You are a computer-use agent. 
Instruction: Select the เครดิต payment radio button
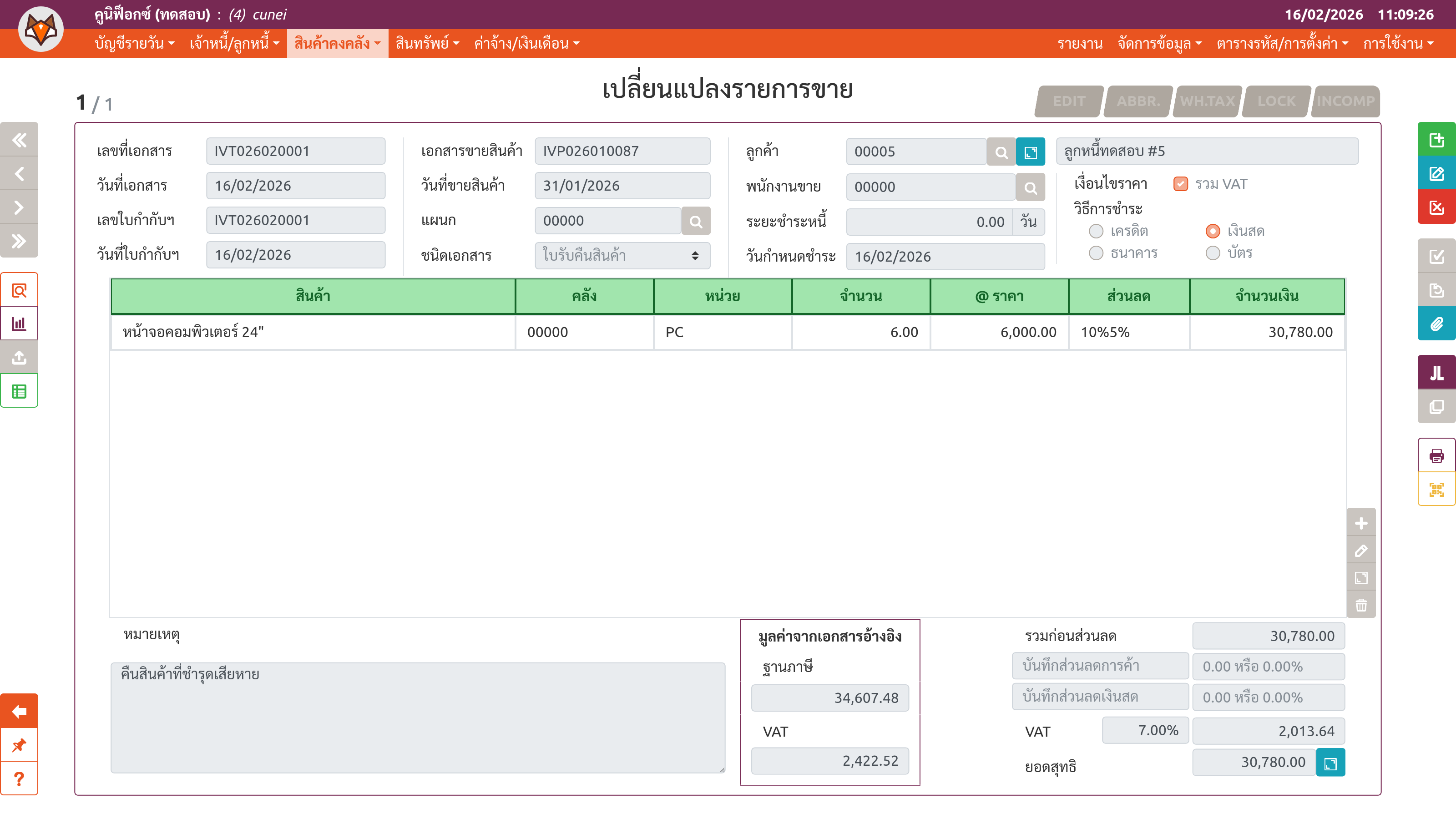pyautogui.click(x=1096, y=231)
